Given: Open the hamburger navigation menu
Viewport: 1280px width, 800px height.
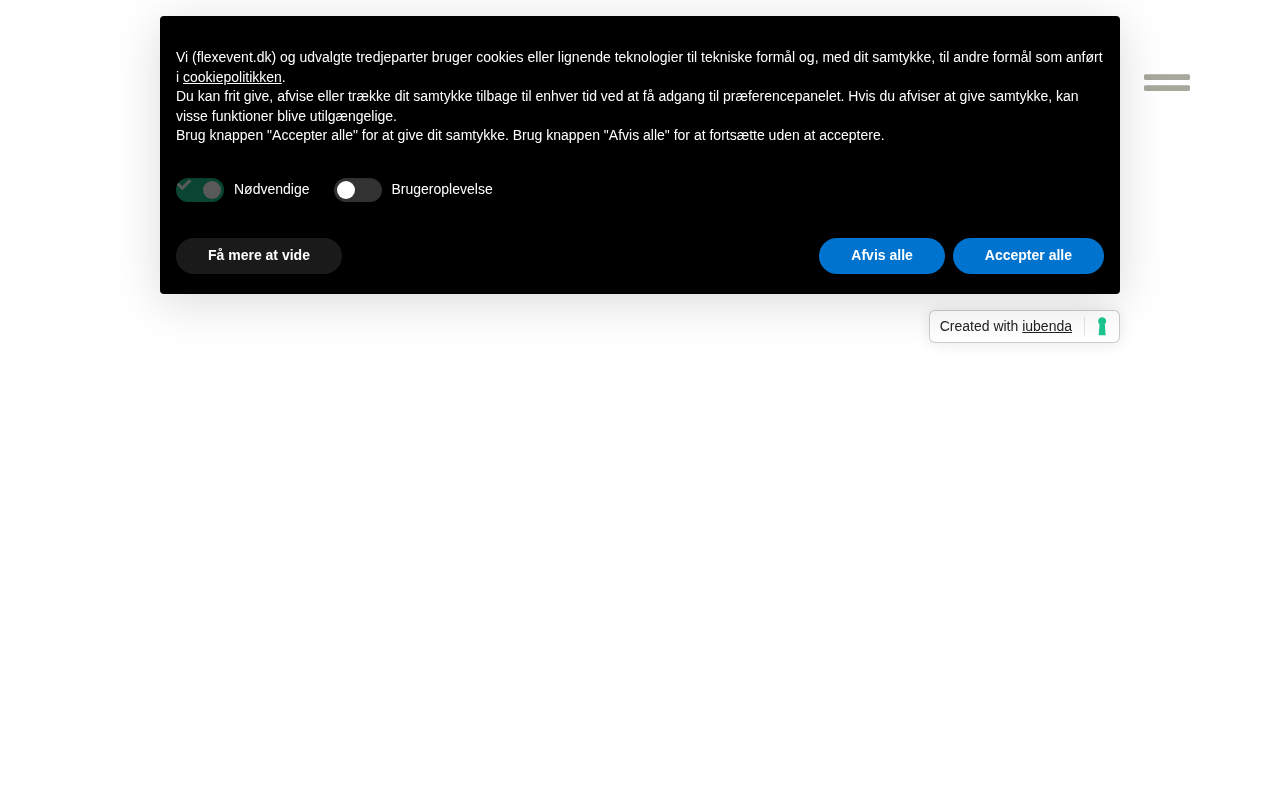Looking at the screenshot, I should coord(1167,82).
